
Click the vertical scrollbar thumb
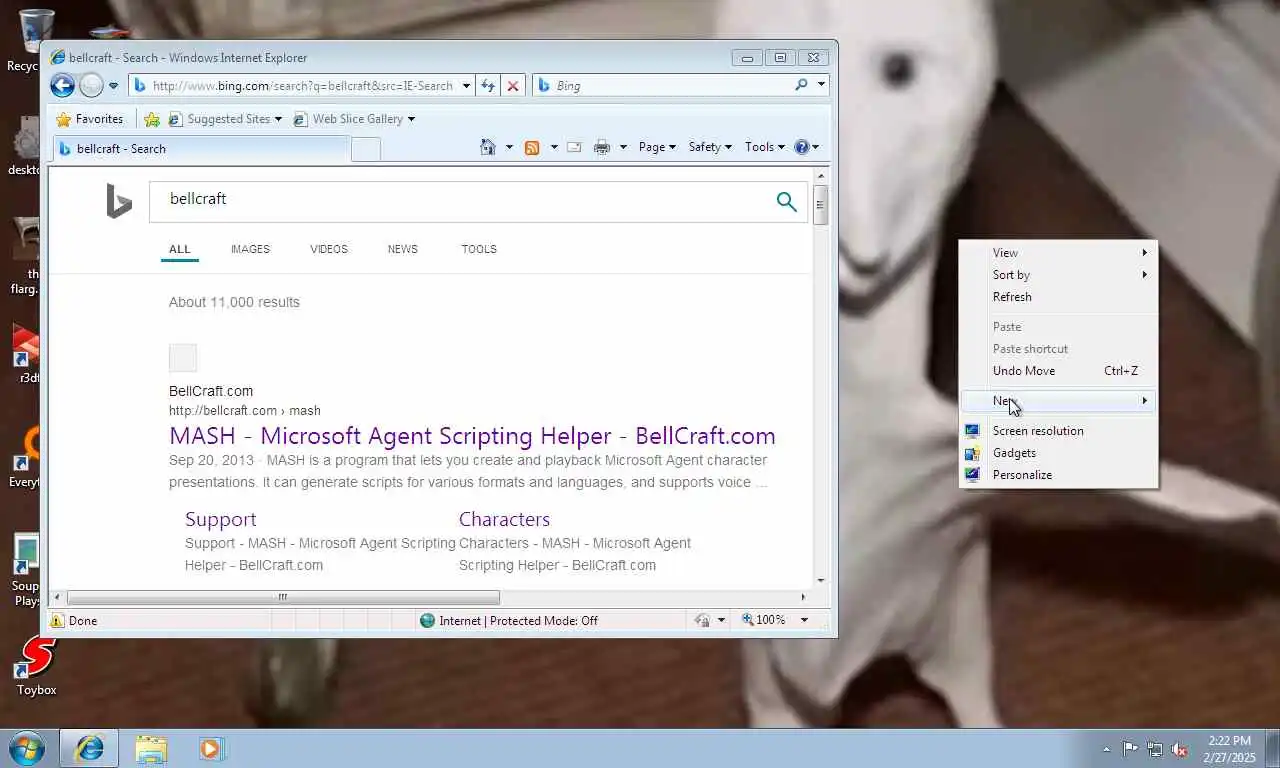point(820,205)
